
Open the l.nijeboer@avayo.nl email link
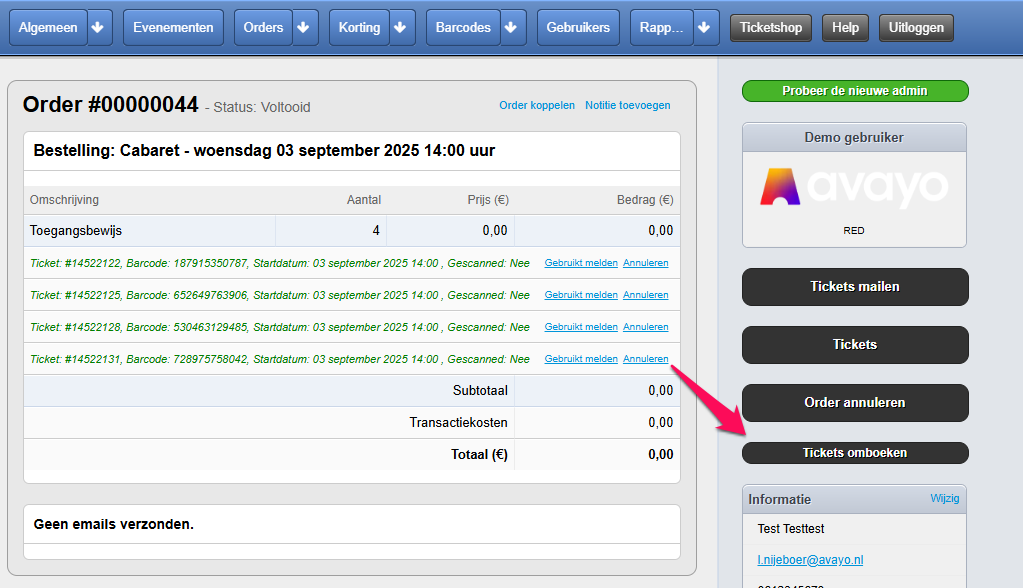[x=810, y=560]
